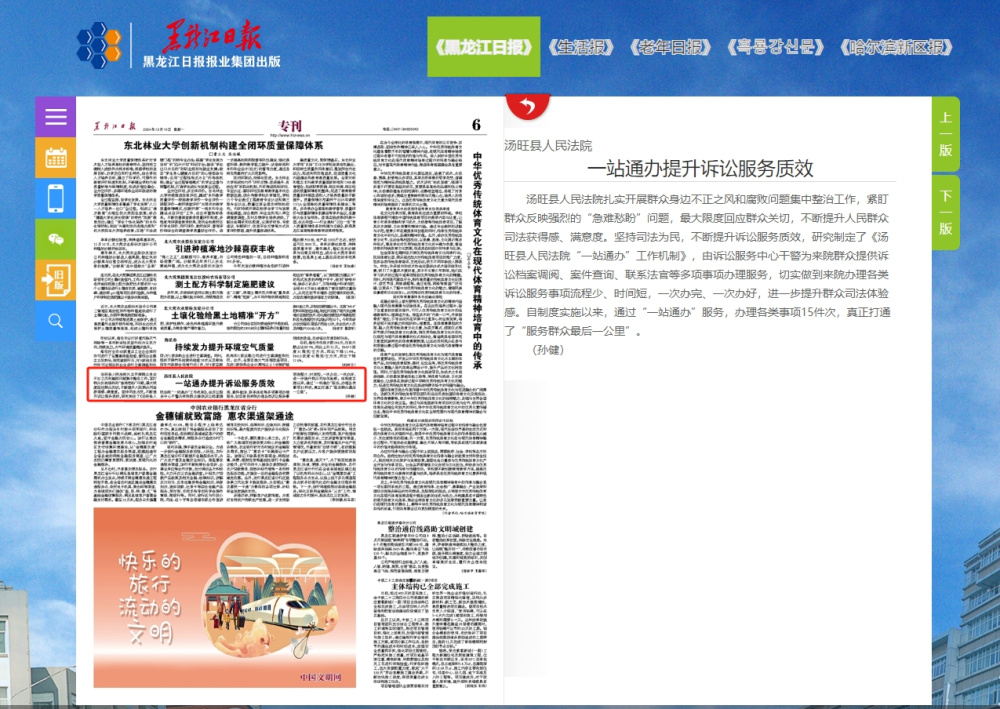Switch to old version via 旧版 icon
Image resolution: width=1000 pixels, height=709 pixels.
[55, 280]
